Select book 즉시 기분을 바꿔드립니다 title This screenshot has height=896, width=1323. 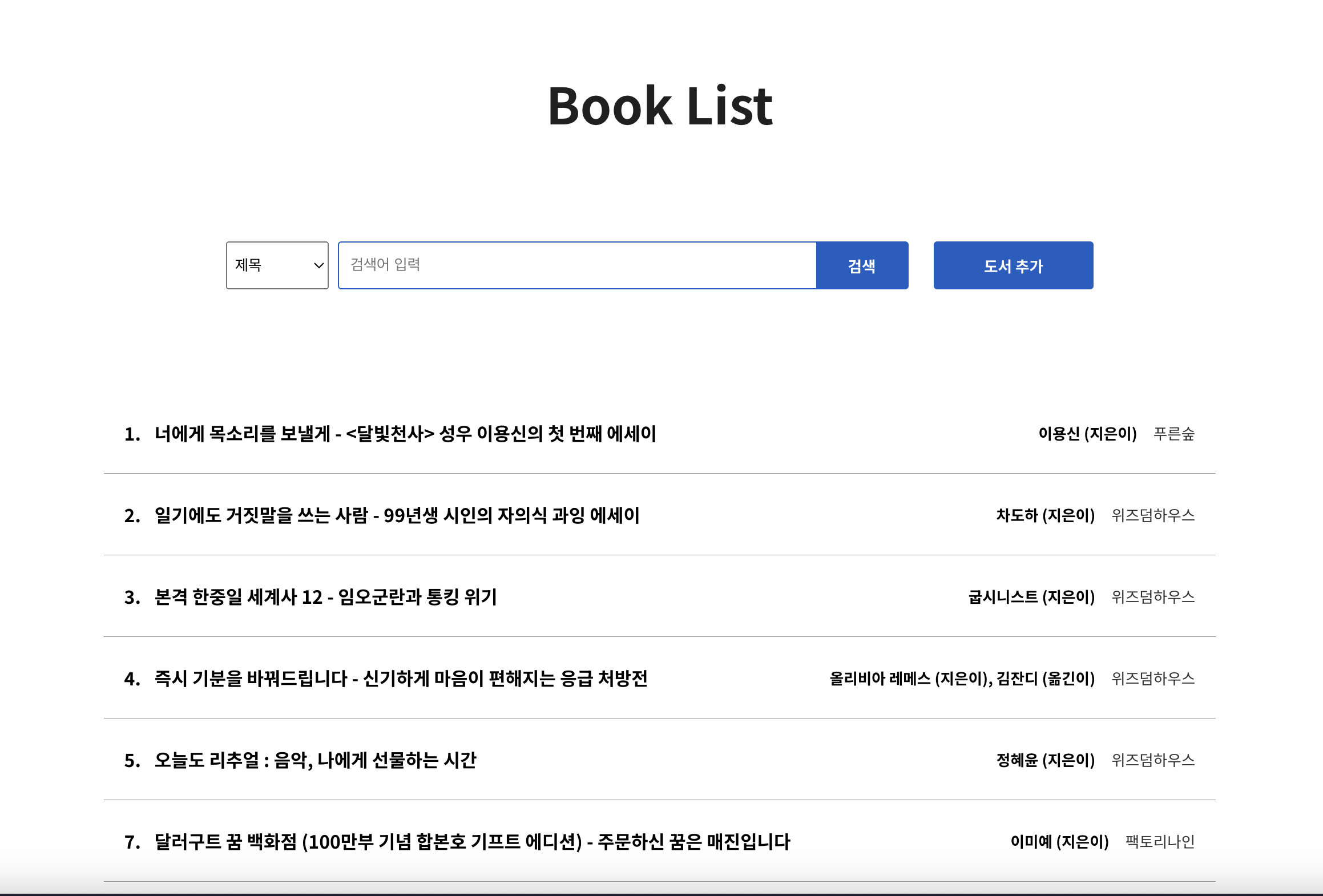point(401,679)
